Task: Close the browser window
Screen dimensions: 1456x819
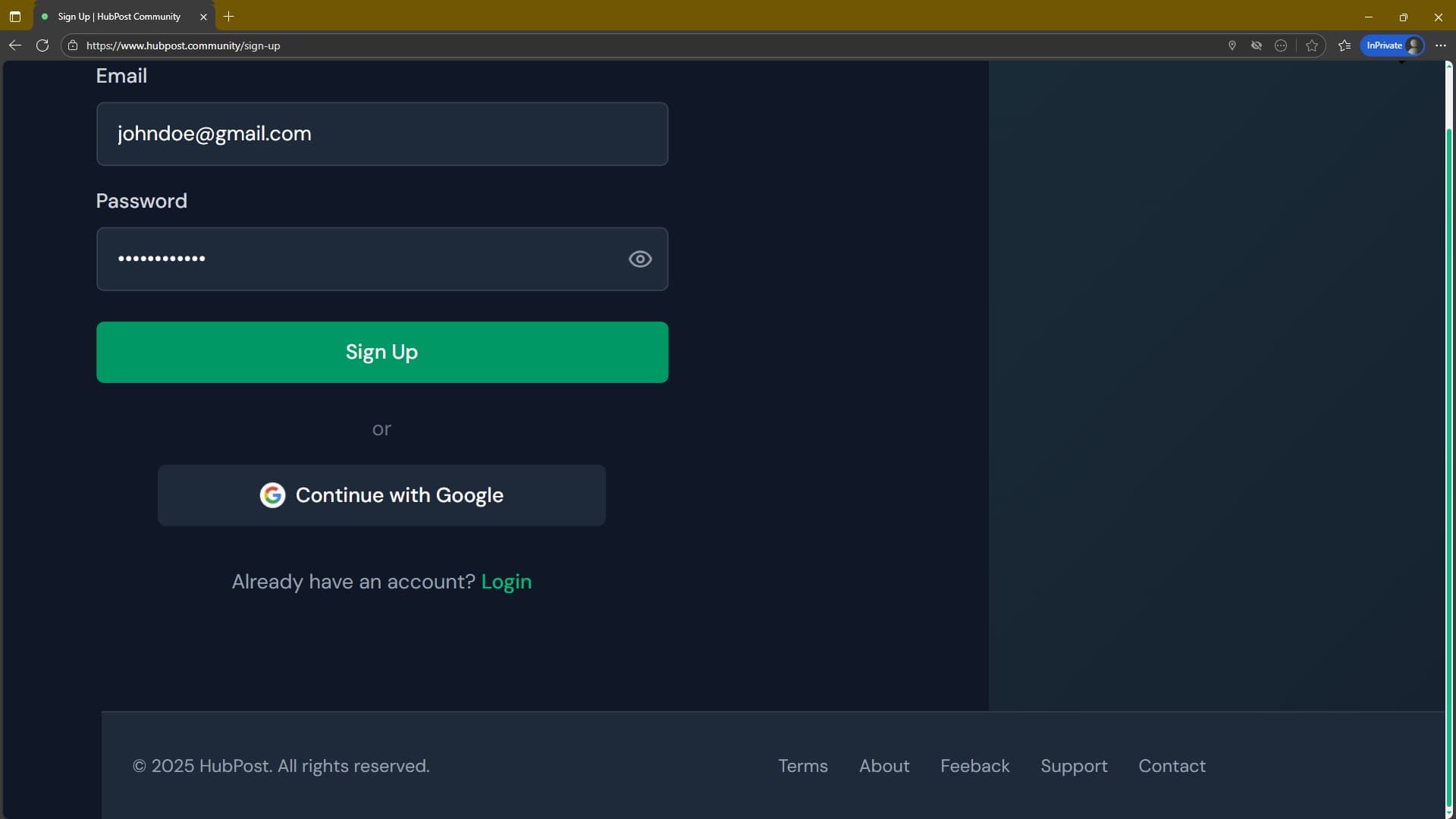Action: pyautogui.click(x=1439, y=17)
